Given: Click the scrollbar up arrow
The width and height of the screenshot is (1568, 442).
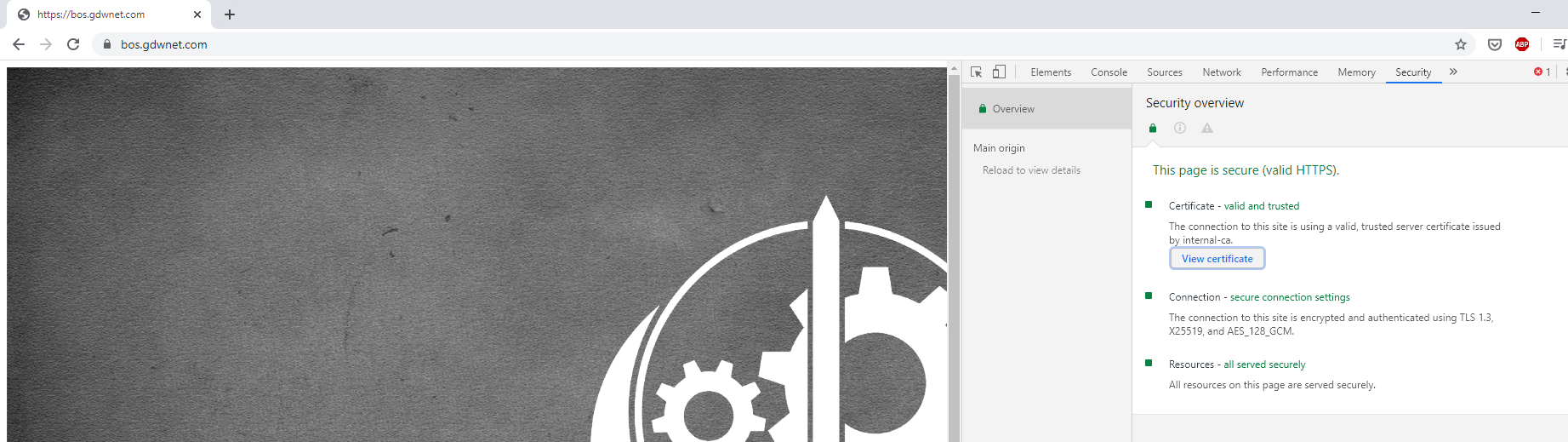Looking at the screenshot, I should (x=954, y=68).
